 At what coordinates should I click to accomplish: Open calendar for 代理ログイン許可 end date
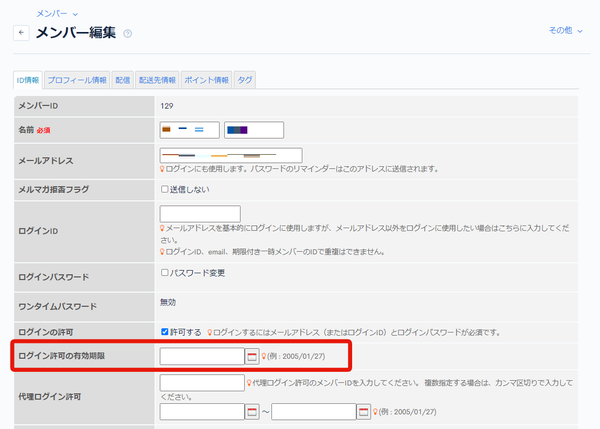(x=364, y=412)
